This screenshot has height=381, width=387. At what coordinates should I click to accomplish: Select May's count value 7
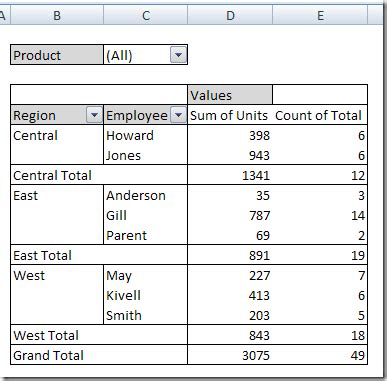tap(320, 275)
